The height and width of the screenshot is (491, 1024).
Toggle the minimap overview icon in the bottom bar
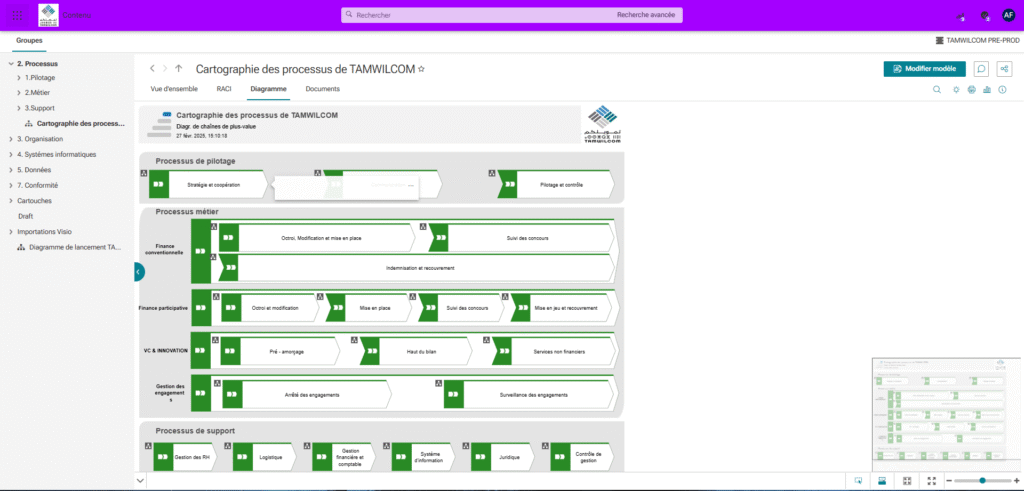pos(882,481)
